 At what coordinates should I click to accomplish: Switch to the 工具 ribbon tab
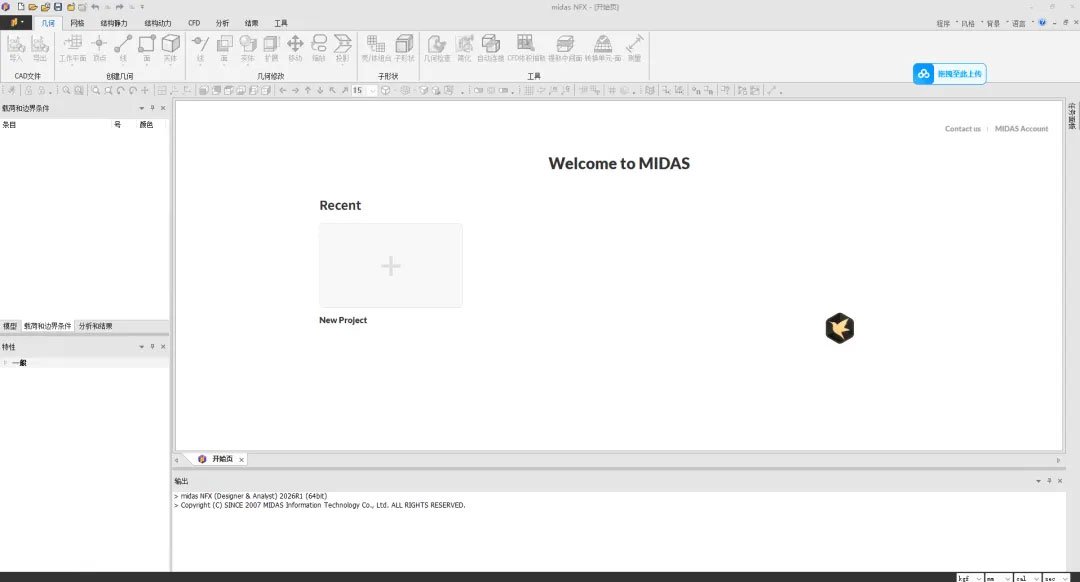click(281, 23)
